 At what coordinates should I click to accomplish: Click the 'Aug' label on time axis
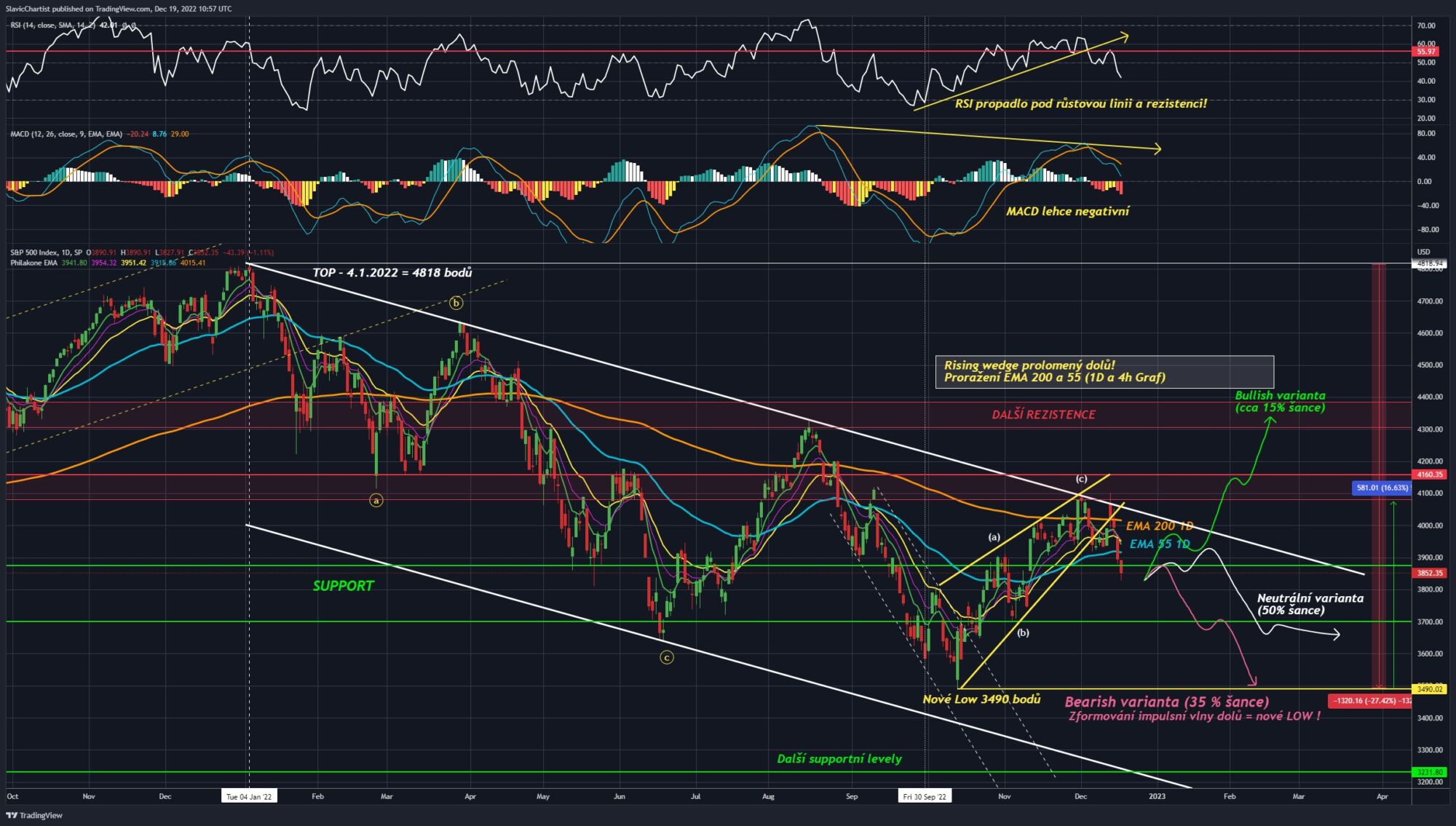[768, 796]
